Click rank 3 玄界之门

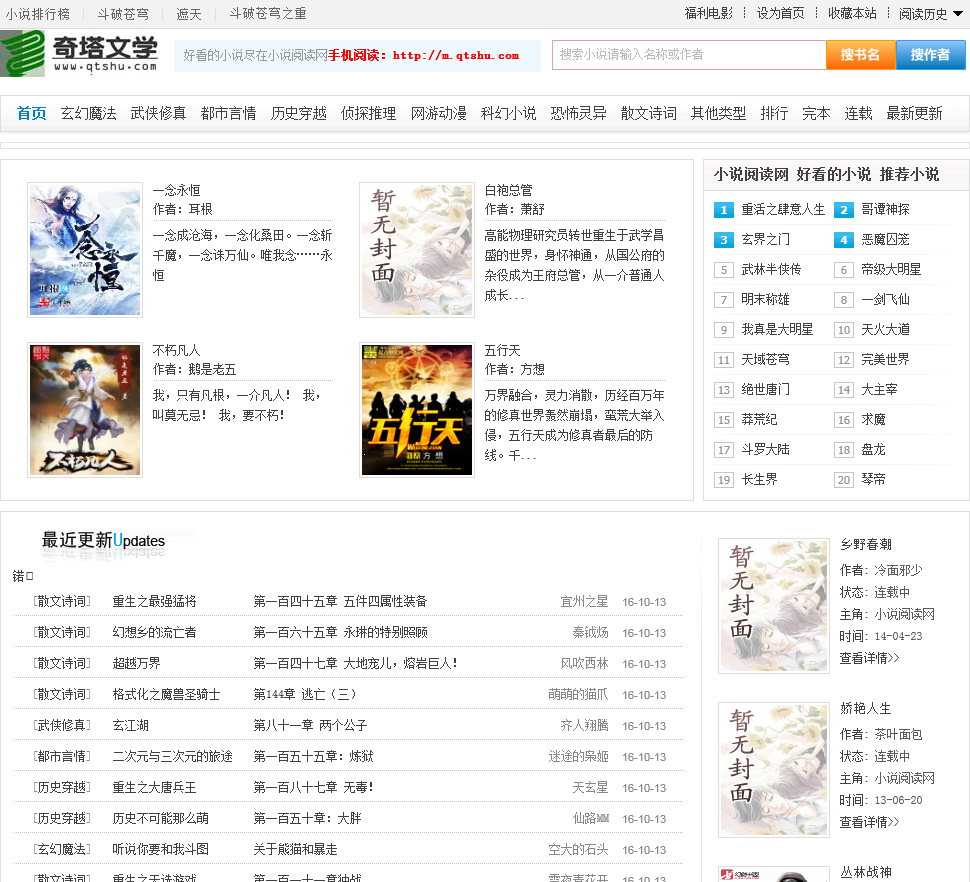click(x=765, y=239)
